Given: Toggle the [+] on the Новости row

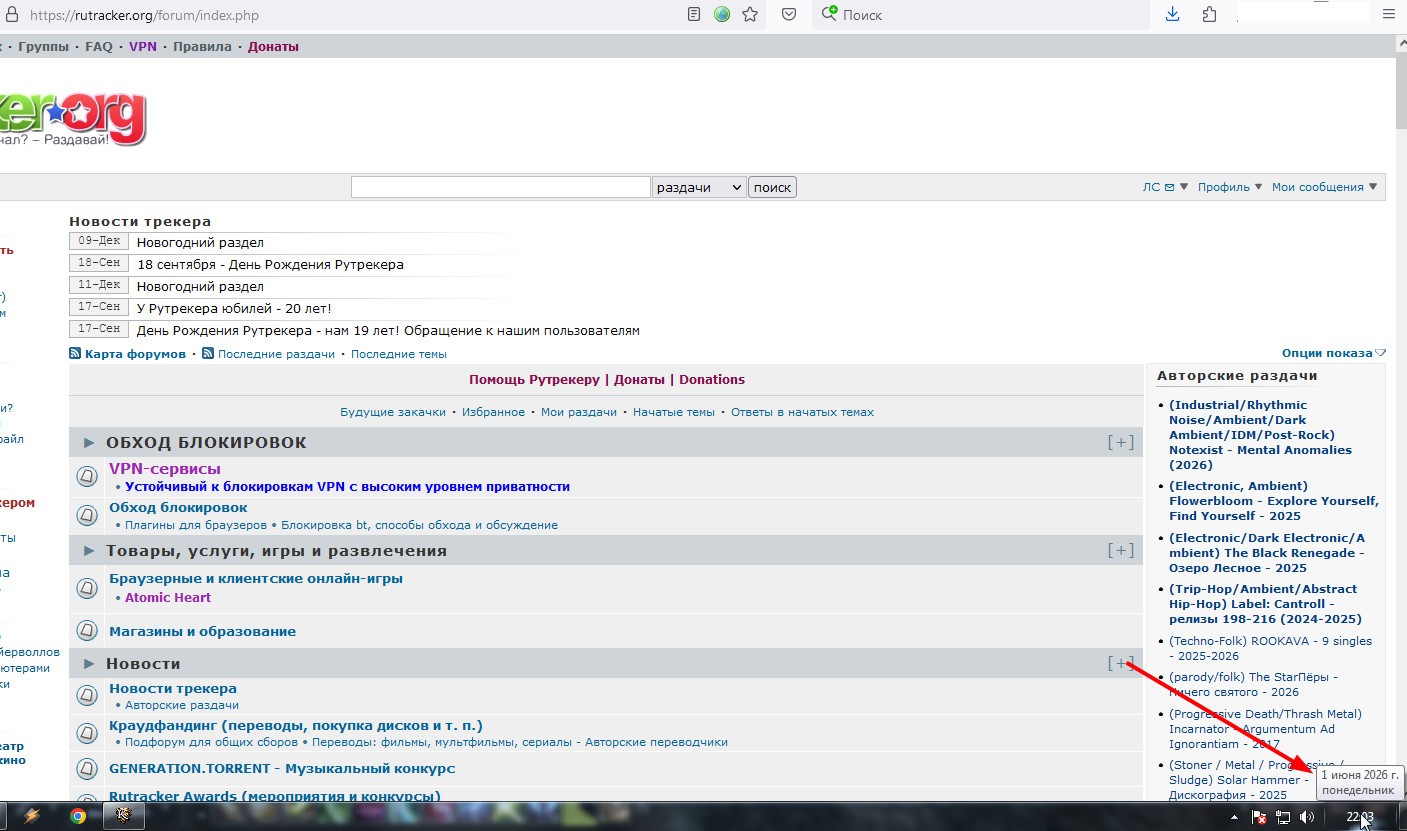Looking at the screenshot, I should point(1120,663).
